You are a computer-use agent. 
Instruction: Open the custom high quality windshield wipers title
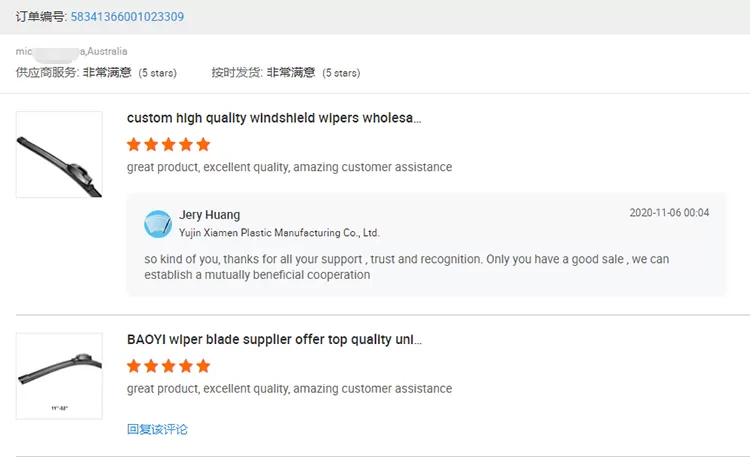pos(274,118)
